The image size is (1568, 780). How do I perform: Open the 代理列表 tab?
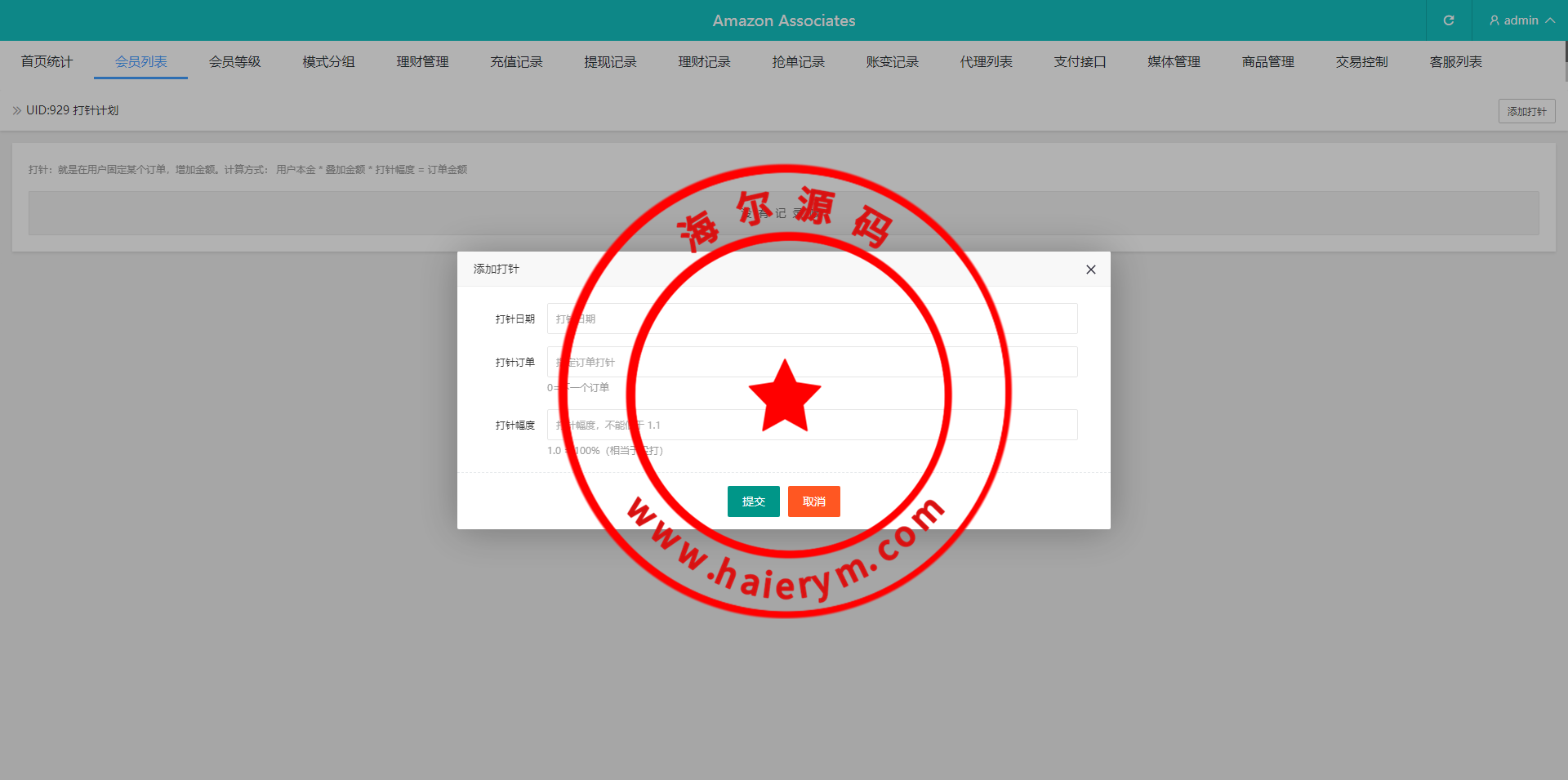[x=986, y=62]
